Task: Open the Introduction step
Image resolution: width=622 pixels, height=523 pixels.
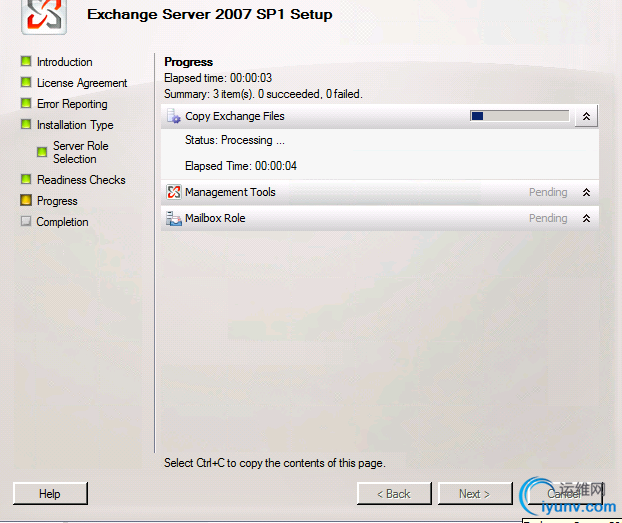Action: [x=65, y=62]
